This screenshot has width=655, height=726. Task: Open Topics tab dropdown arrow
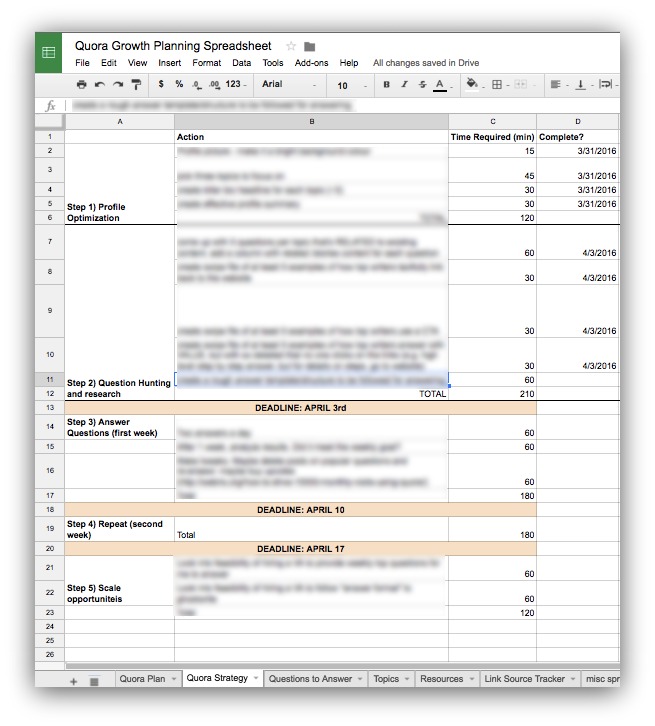(407, 679)
